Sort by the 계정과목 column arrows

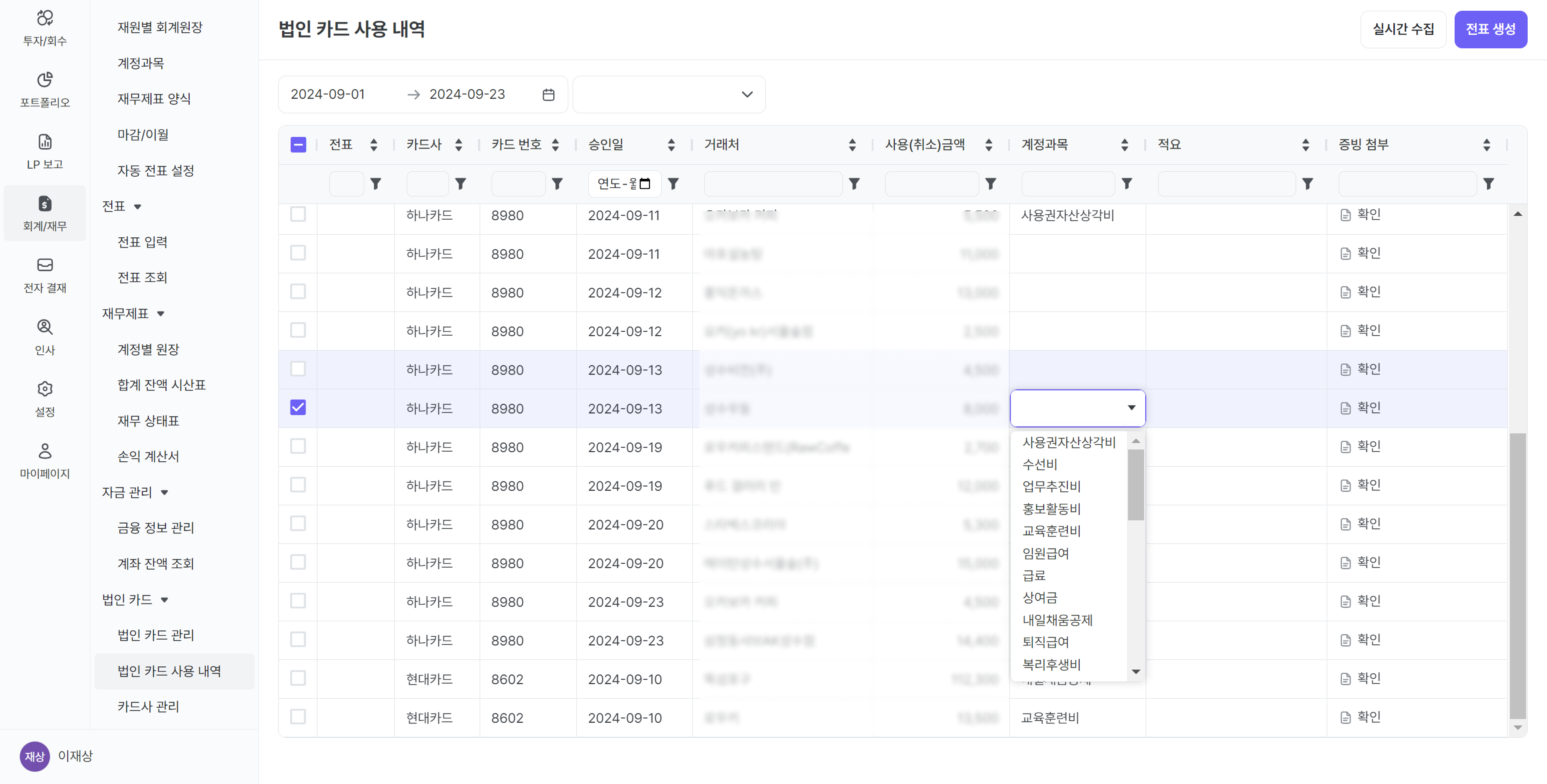pos(1125,145)
